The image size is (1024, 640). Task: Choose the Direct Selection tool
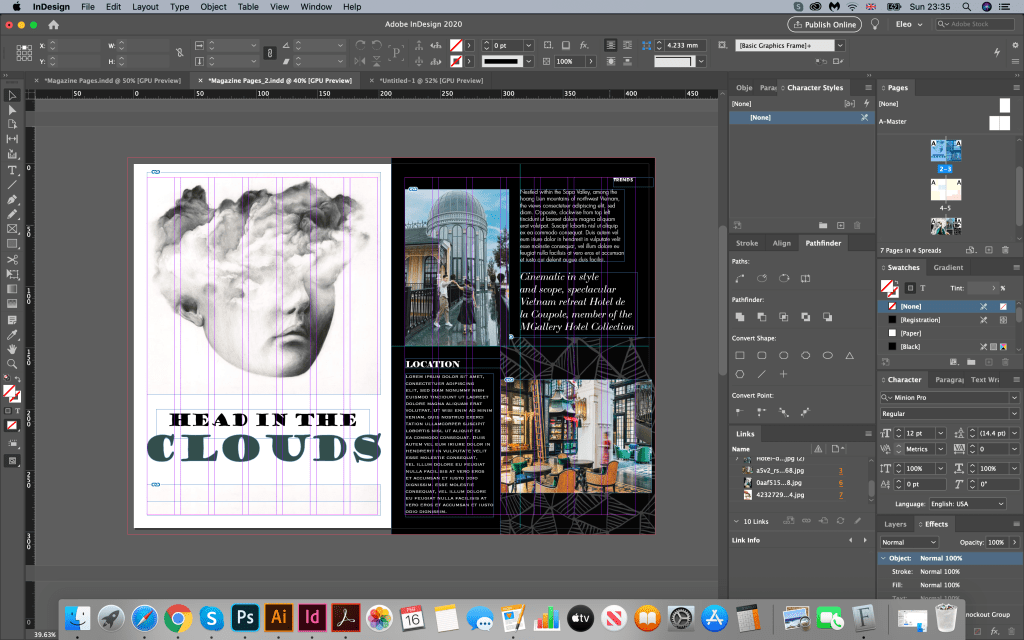[x=12, y=110]
